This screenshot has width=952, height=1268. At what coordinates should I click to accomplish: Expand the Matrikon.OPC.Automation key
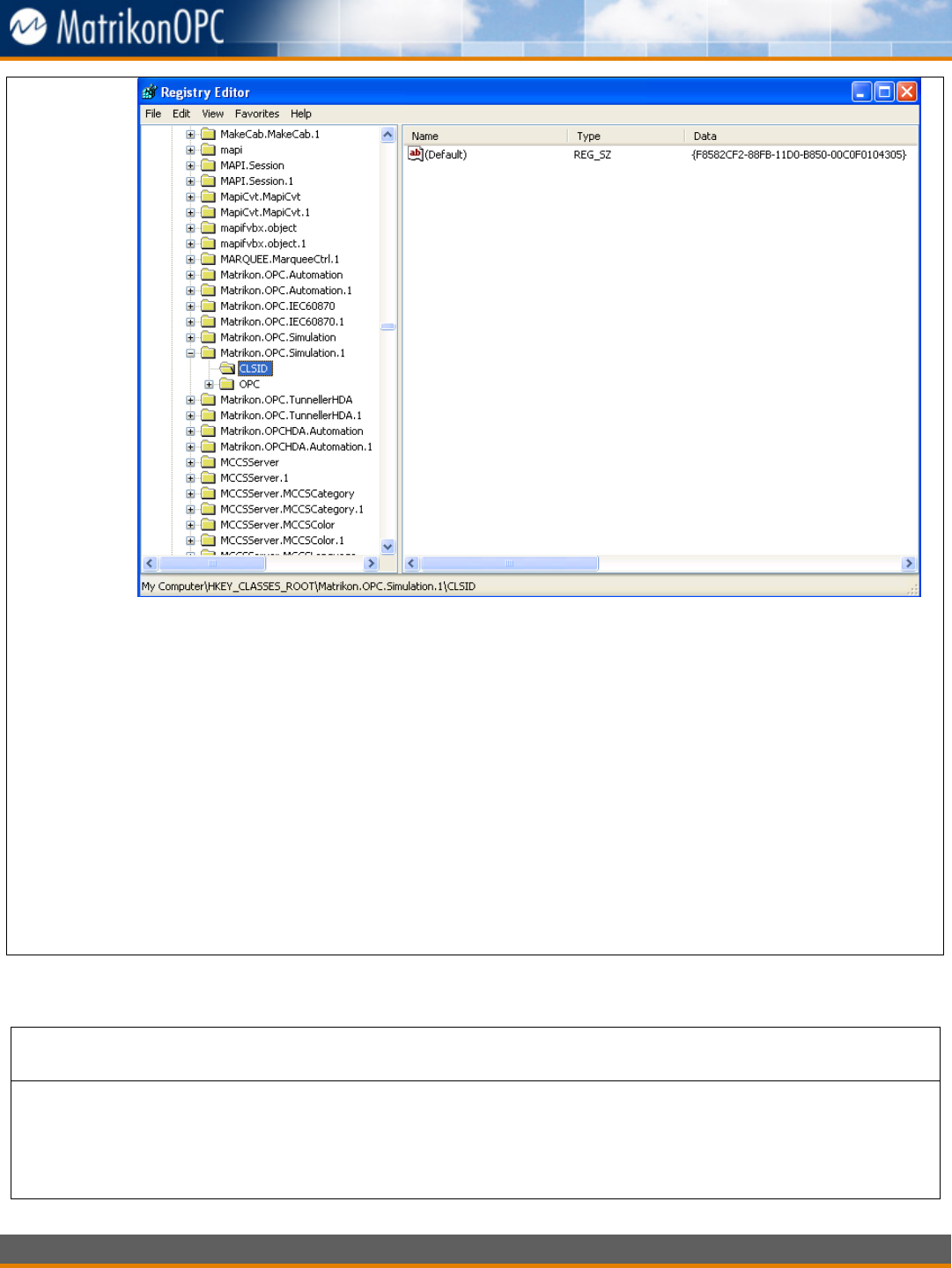coord(190,276)
